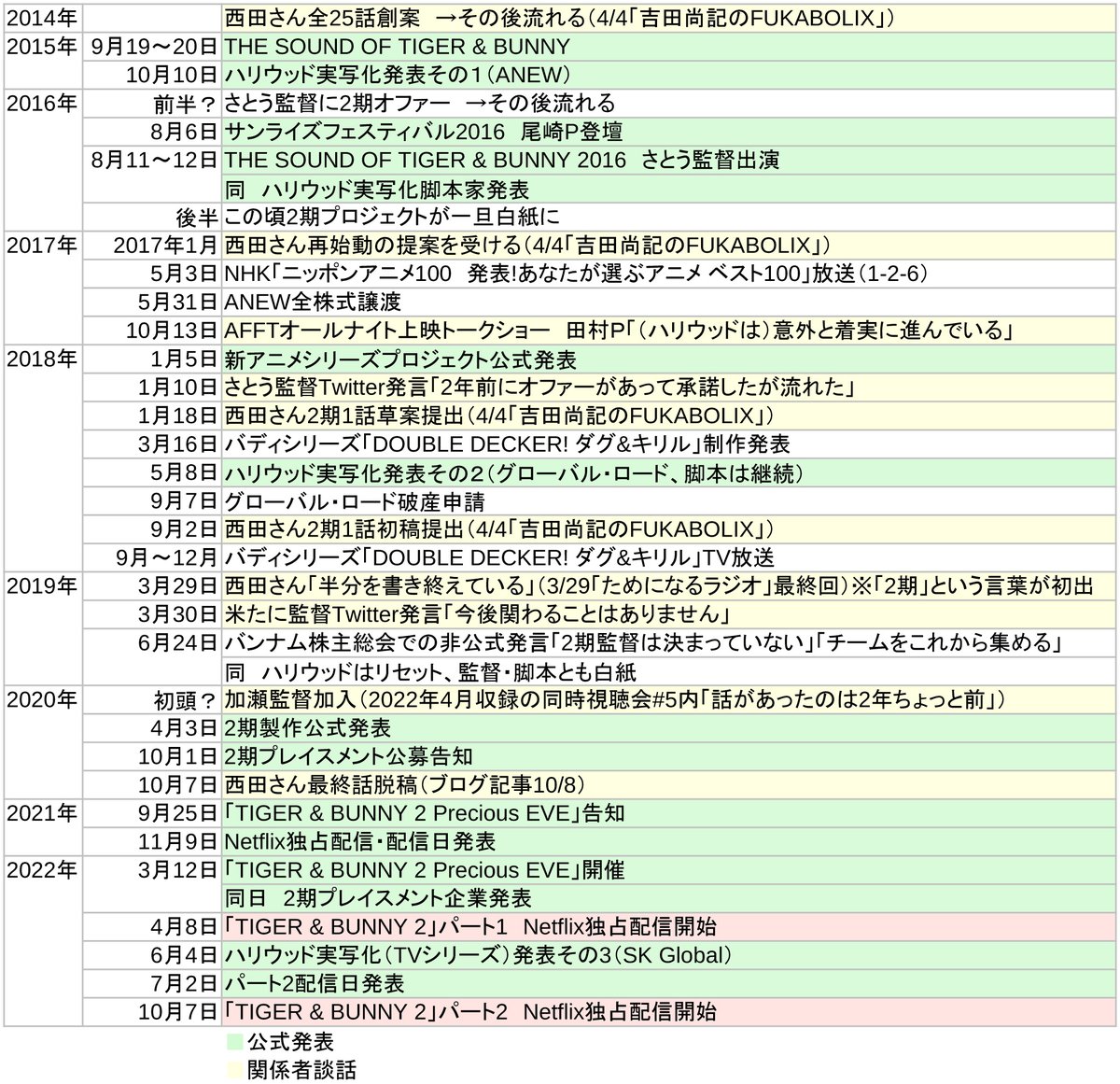Viewport: 1120px width, 1084px height.
Task: Click the cell 西田さん「半分を書き終えている」
Action: coord(669,586)
